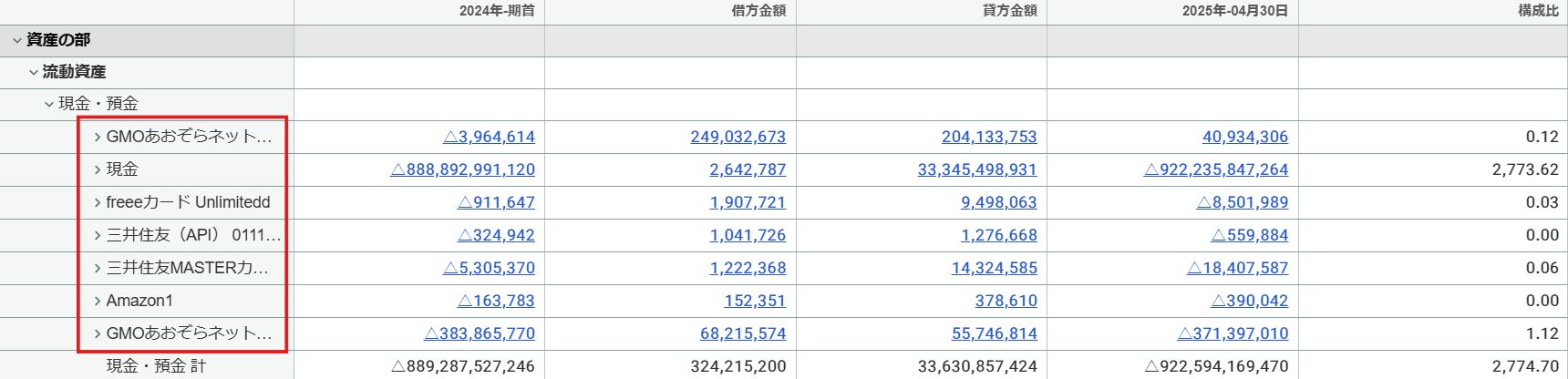Collapse the 資産の部 section chevron
Screen dimensions: 1568x379
(x=16, y=40)
